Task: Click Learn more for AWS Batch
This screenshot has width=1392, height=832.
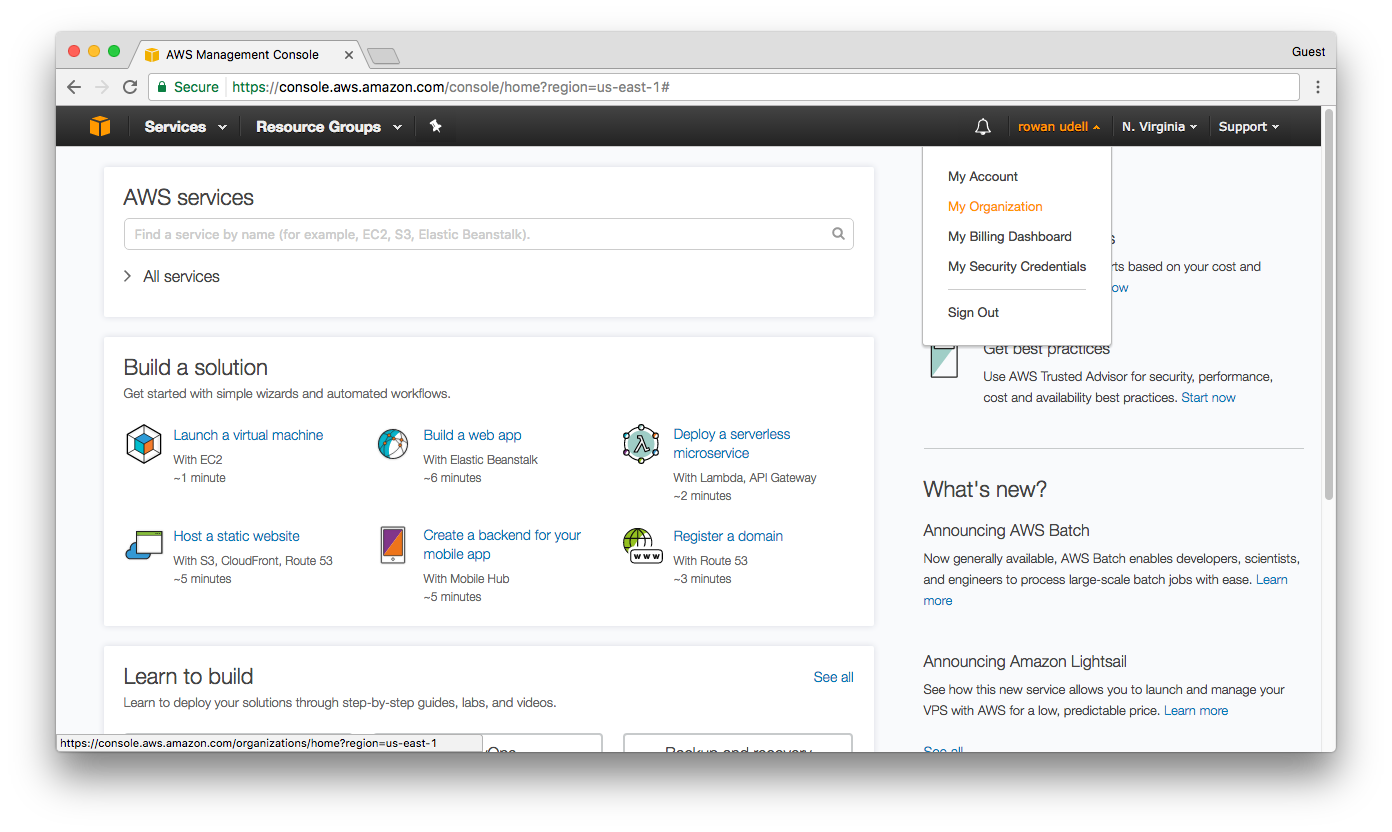Action: (x=1271, y=579)
